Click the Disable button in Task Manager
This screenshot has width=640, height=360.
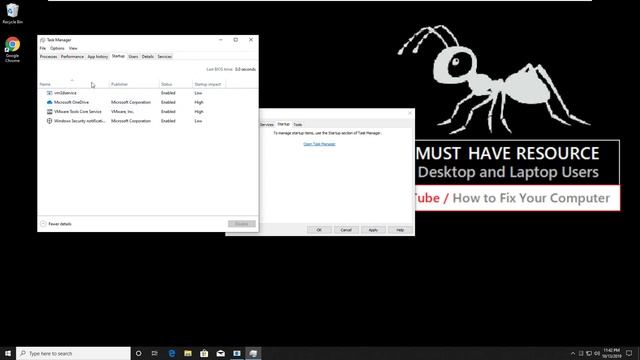pos(242,224)
